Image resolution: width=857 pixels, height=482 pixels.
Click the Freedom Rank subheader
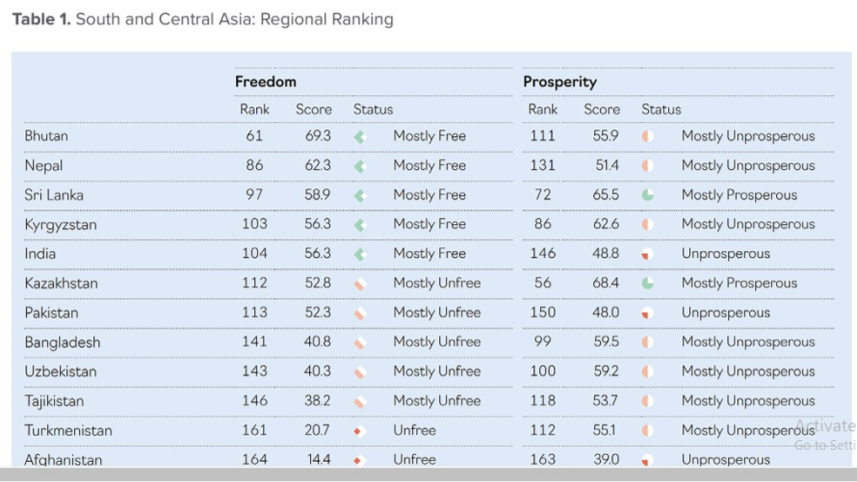tap(254, 109)
